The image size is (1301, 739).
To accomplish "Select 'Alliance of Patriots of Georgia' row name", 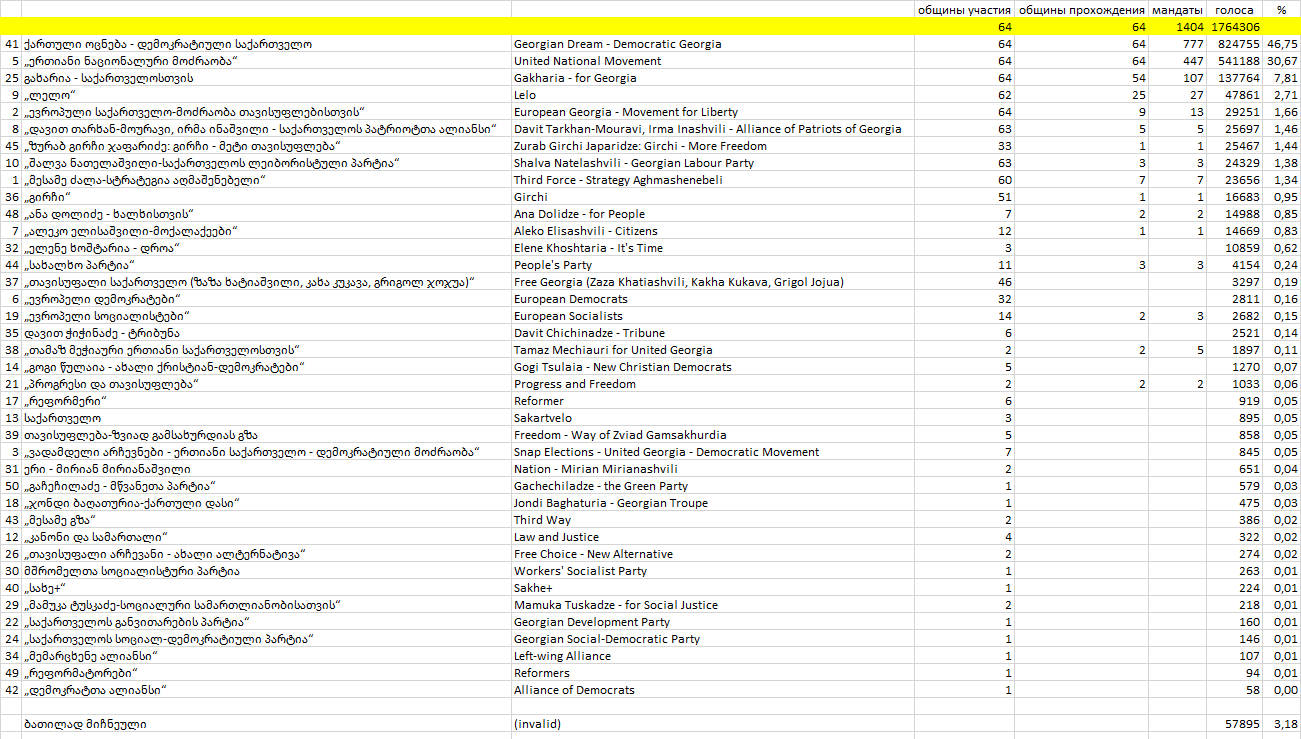I will click(713, 129).
